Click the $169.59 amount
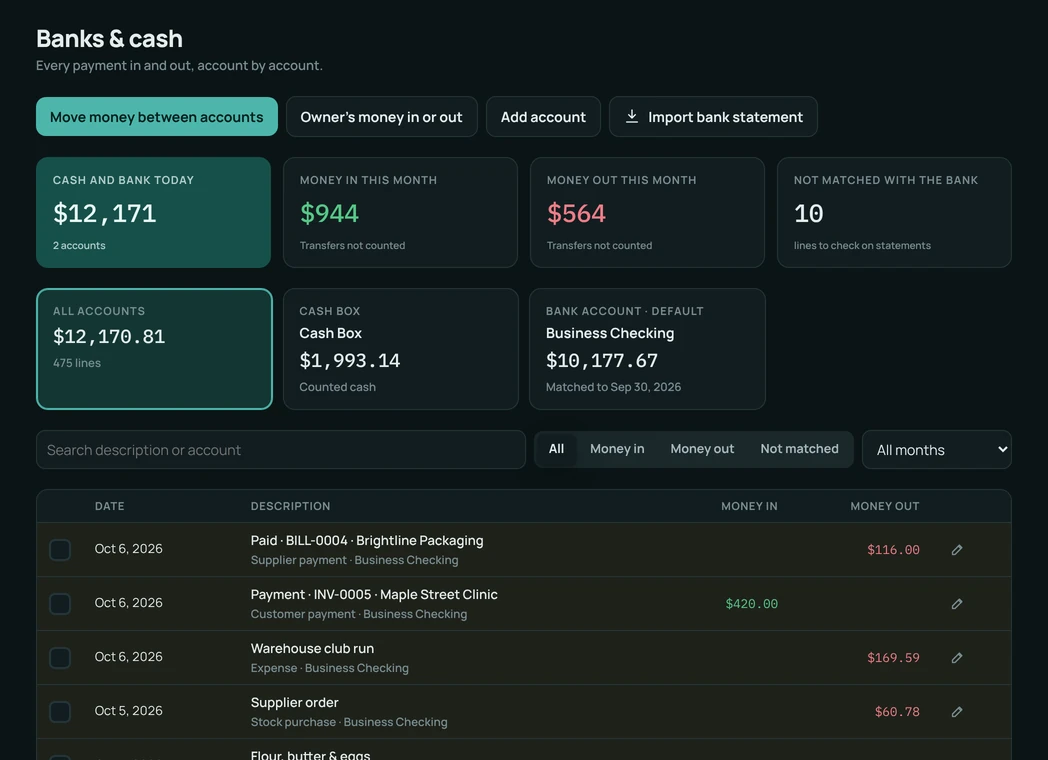Viewport: 1048px width, 760px height. pyautogui.click(x=893, y=658)
